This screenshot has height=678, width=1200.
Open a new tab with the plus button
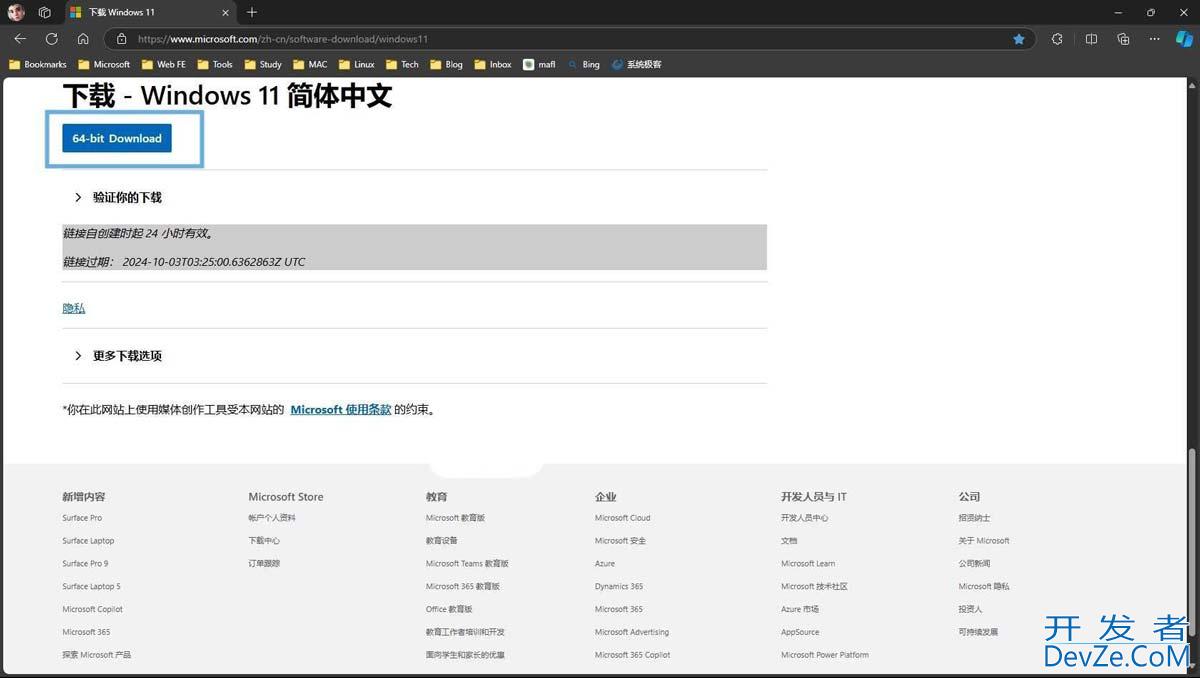252,12
